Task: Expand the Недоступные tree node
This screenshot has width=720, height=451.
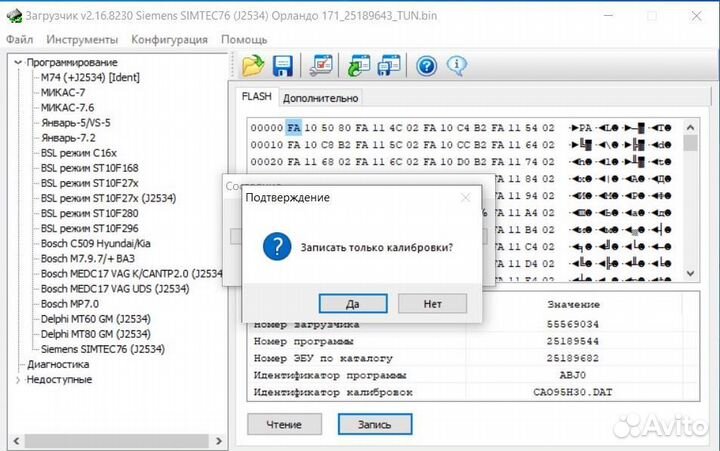Action: click(x=18, y=379)
